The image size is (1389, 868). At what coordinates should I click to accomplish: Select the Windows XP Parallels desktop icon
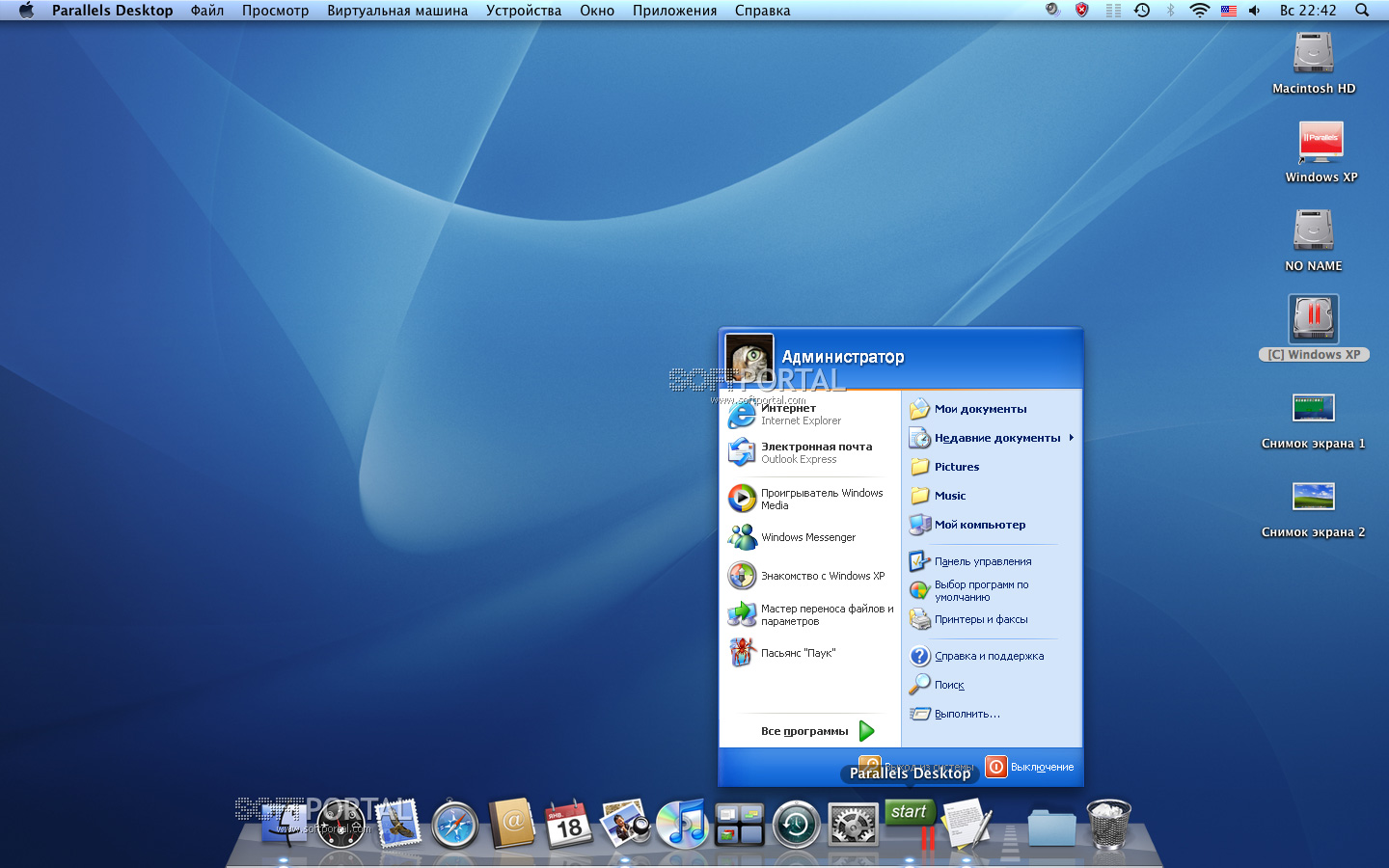pos(1321,151)
